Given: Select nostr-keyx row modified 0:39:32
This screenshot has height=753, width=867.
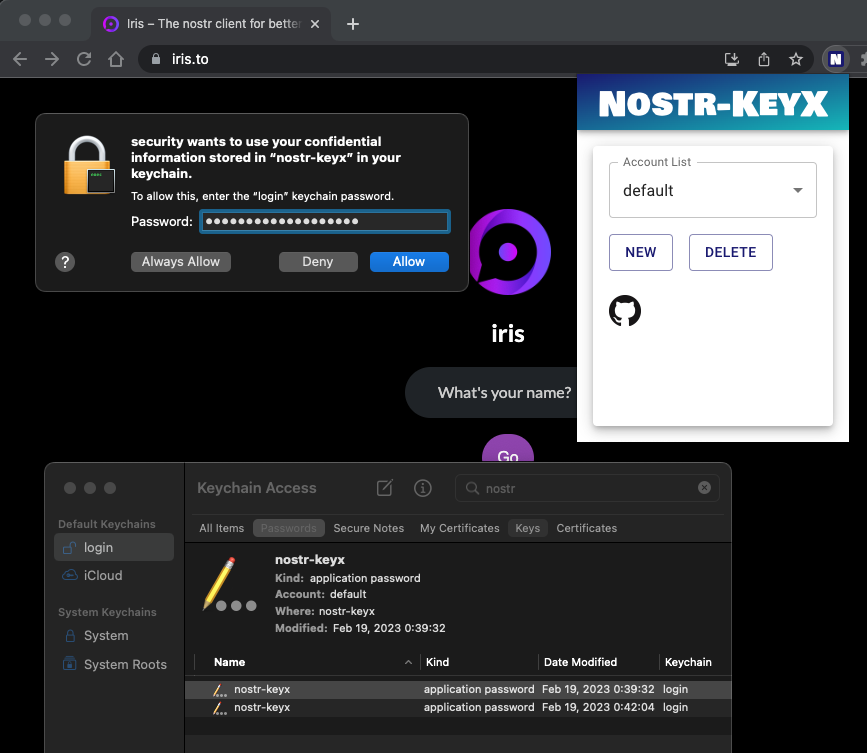Looking at the screenshot, I should tap(458, 689).
